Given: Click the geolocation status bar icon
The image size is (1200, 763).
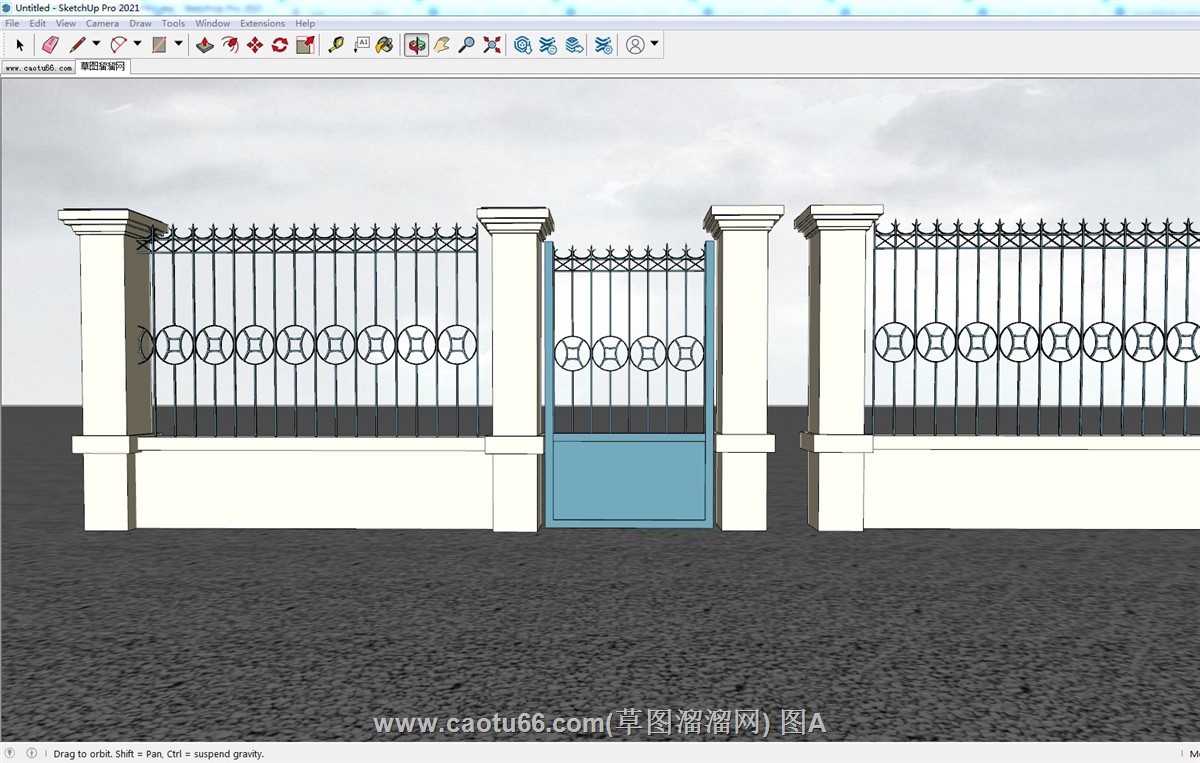Looking at the screenshot, I should click(11, 753).
